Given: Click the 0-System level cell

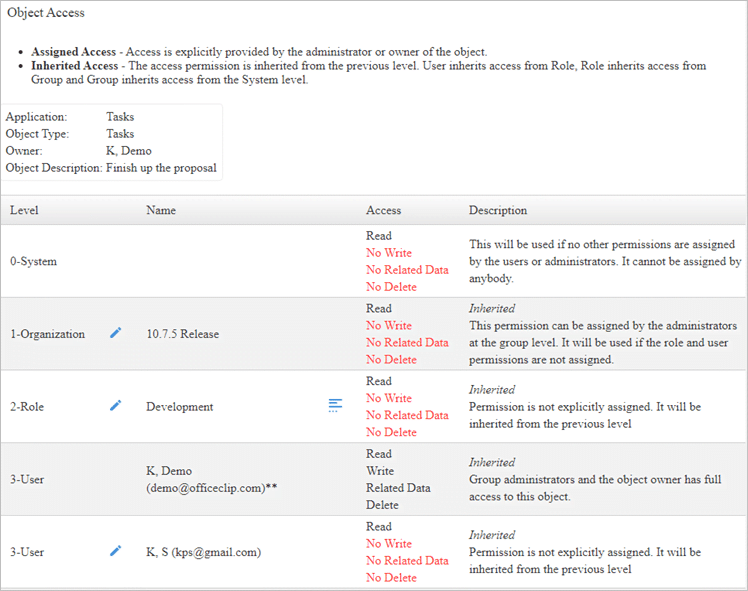Looking at the screenshot, I should [x=33, y=261].
